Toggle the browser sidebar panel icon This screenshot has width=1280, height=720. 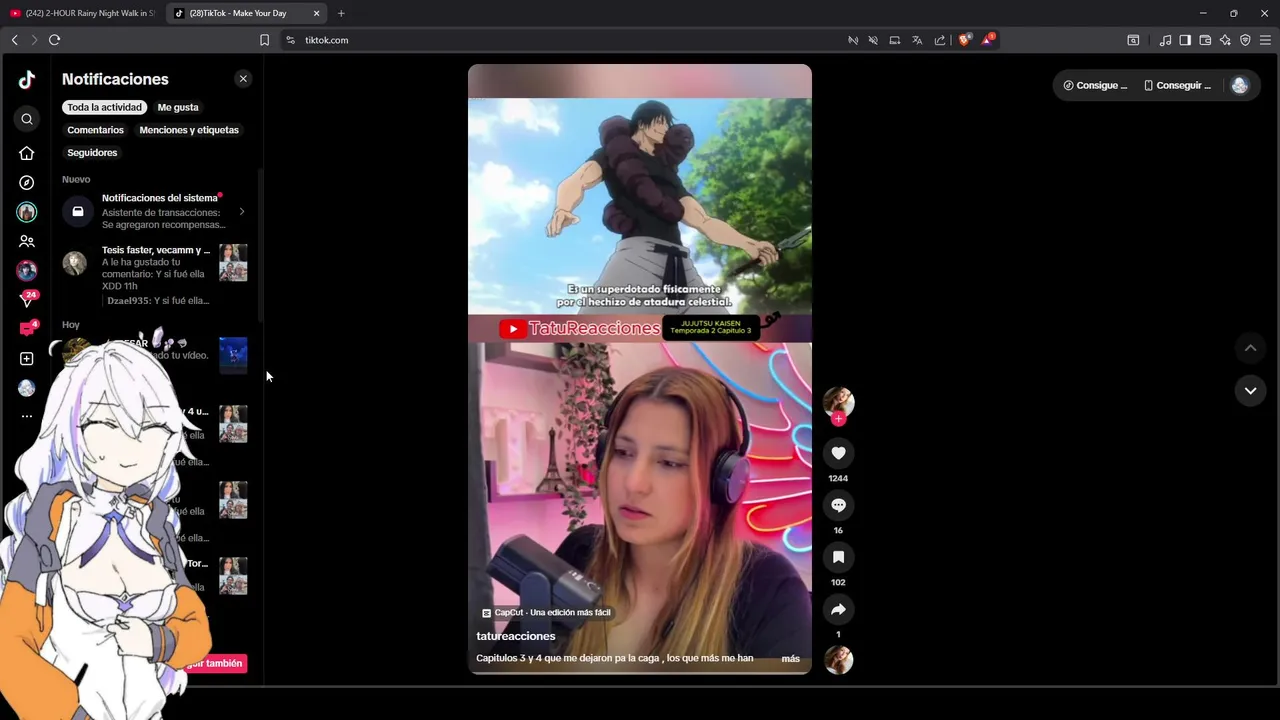[1185, 40]
